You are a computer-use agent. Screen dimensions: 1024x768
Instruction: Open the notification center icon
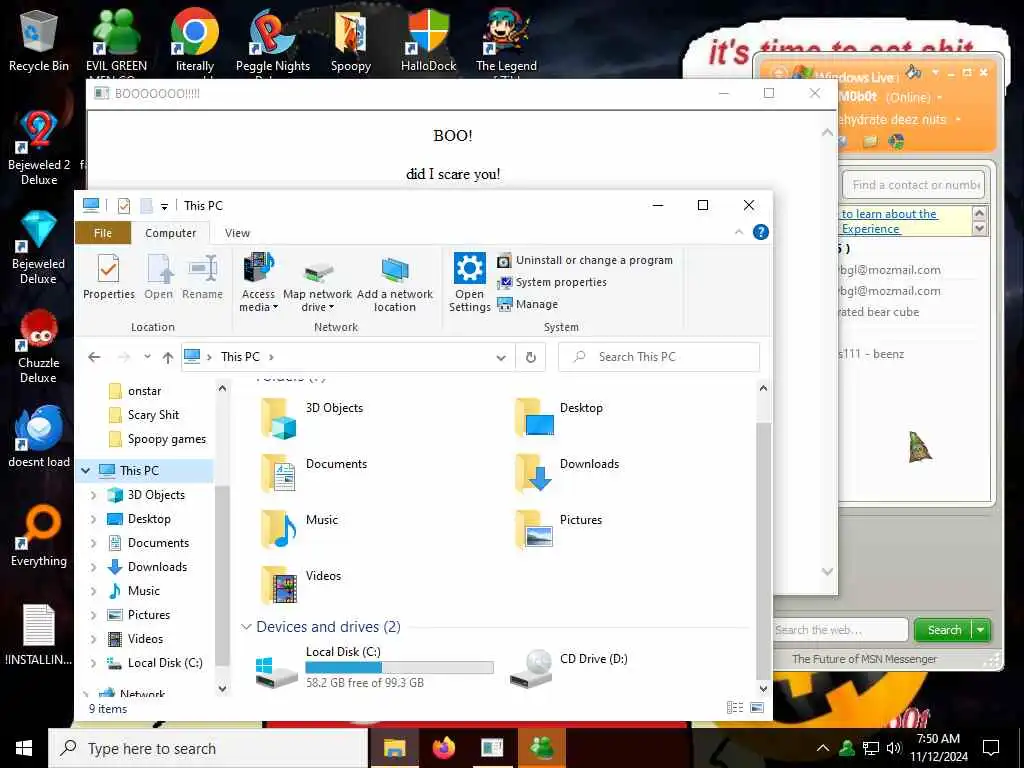[991, 748]
